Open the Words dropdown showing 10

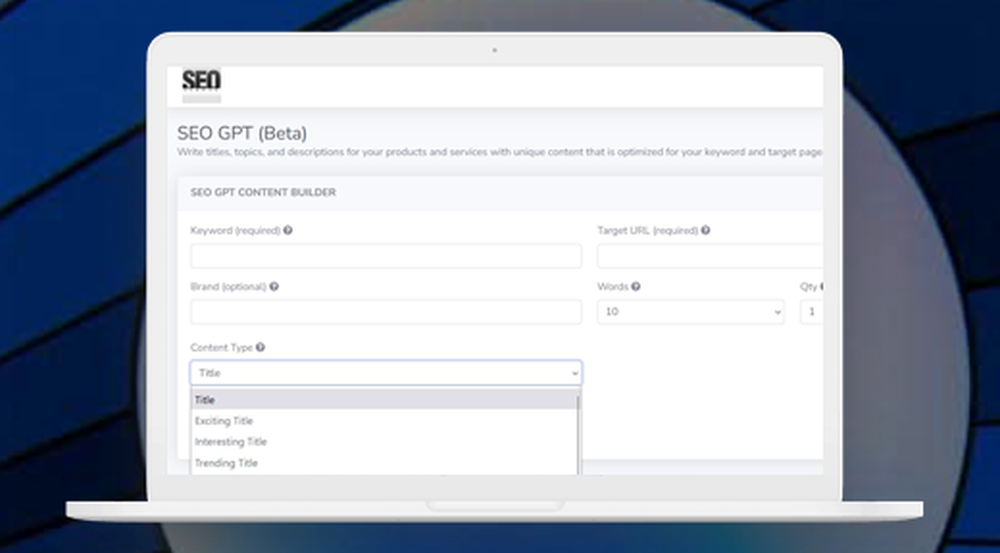[x=691, y=312]
